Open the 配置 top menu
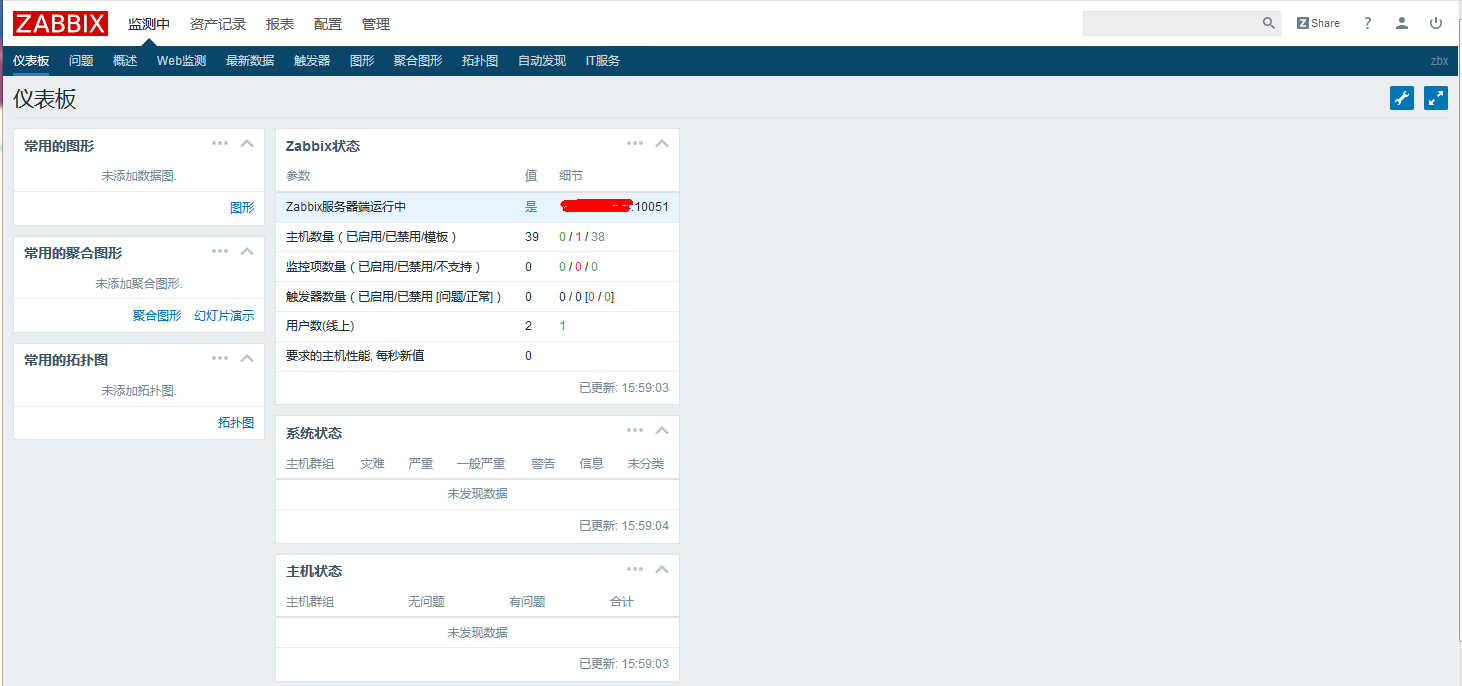1462x686 pixels. coord(328,24)
